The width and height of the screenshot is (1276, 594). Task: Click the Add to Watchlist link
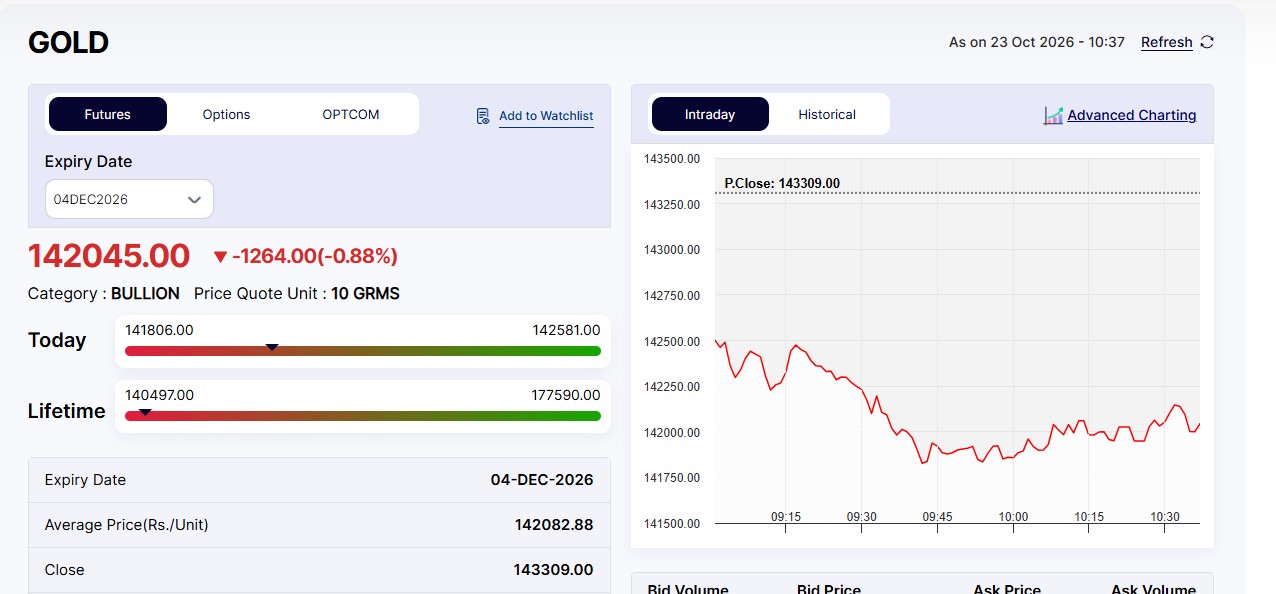pos(546,116)
